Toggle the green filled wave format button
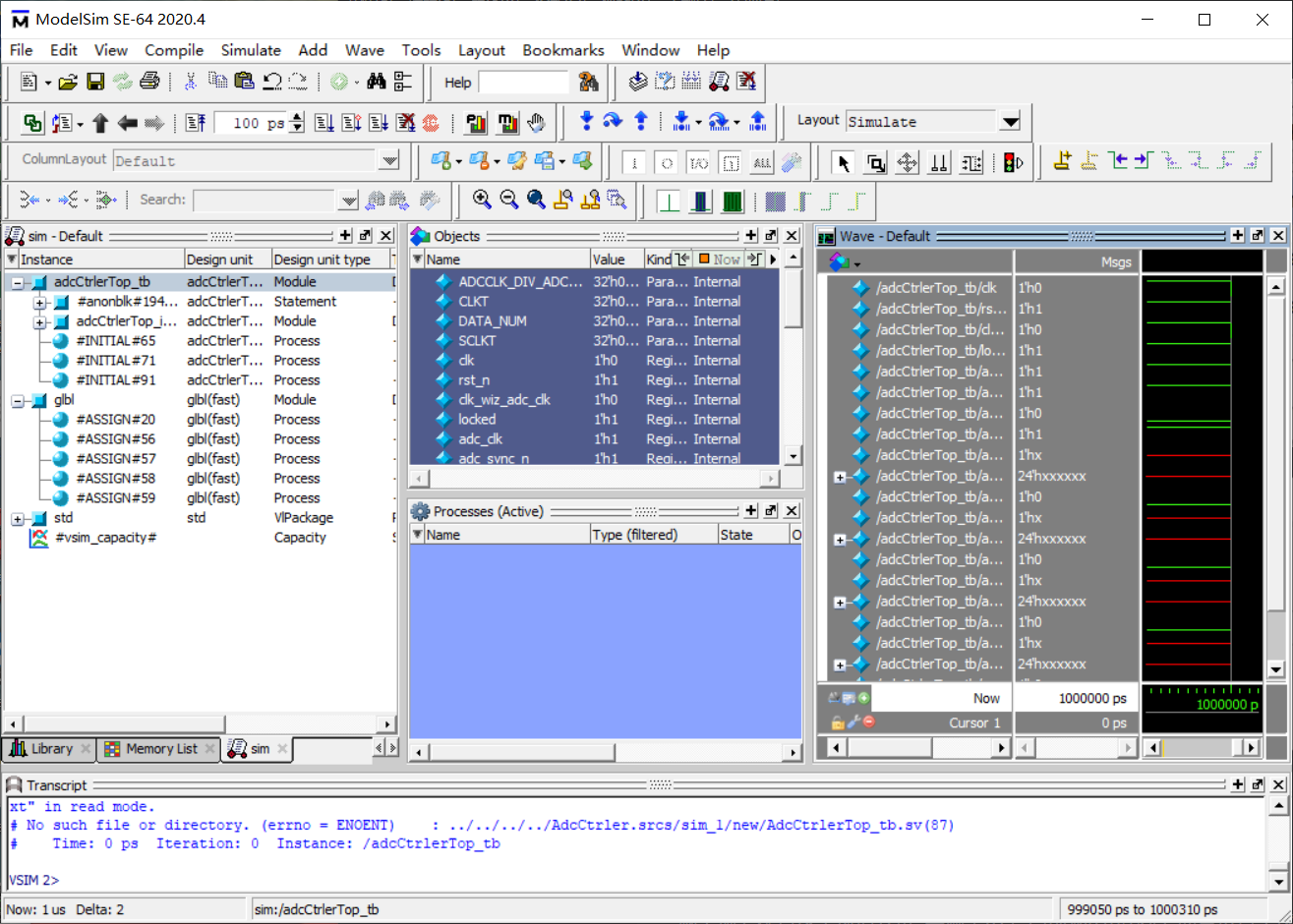Image resolution: width=1293 pixels, height=924 pixels. pos(733,202)
